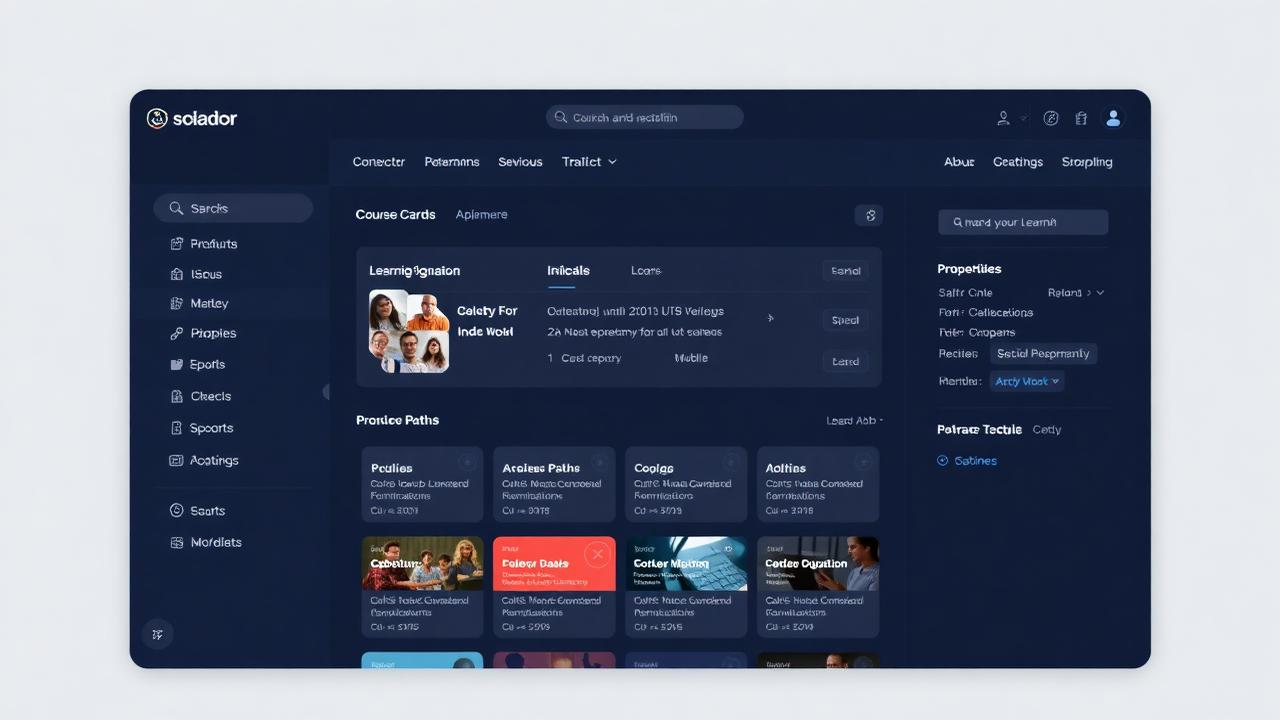Viewport: 1280px width, 720px height.
Task: Click the Speol button
Action: [845, 320]
